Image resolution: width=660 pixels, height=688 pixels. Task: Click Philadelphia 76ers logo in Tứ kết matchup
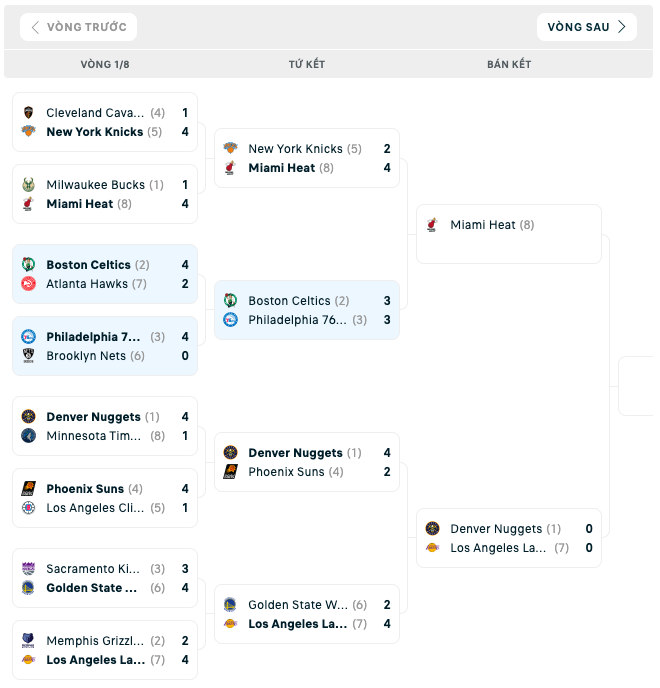[x=230, y=320]
